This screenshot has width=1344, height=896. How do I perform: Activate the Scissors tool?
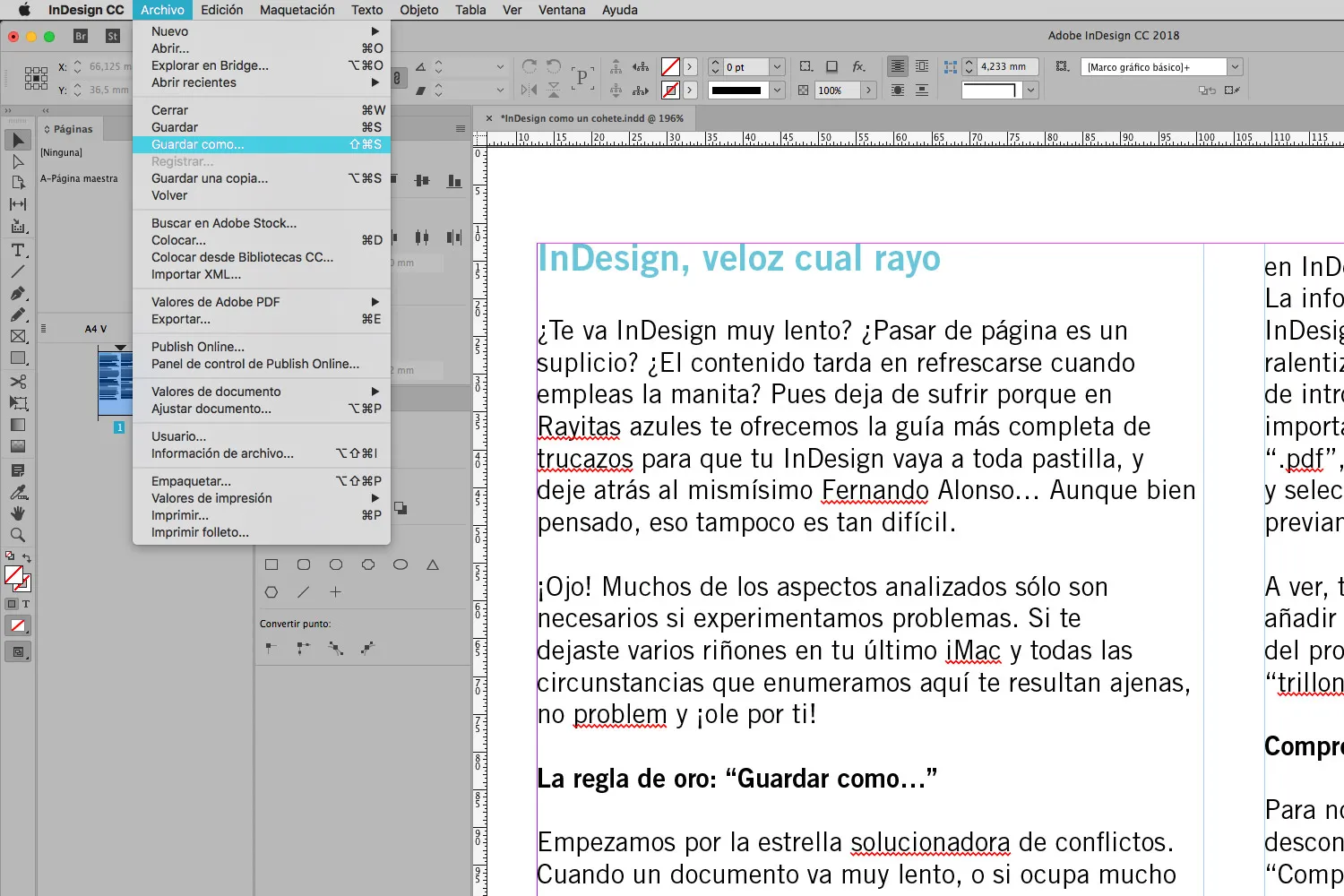tap(18, 382)
